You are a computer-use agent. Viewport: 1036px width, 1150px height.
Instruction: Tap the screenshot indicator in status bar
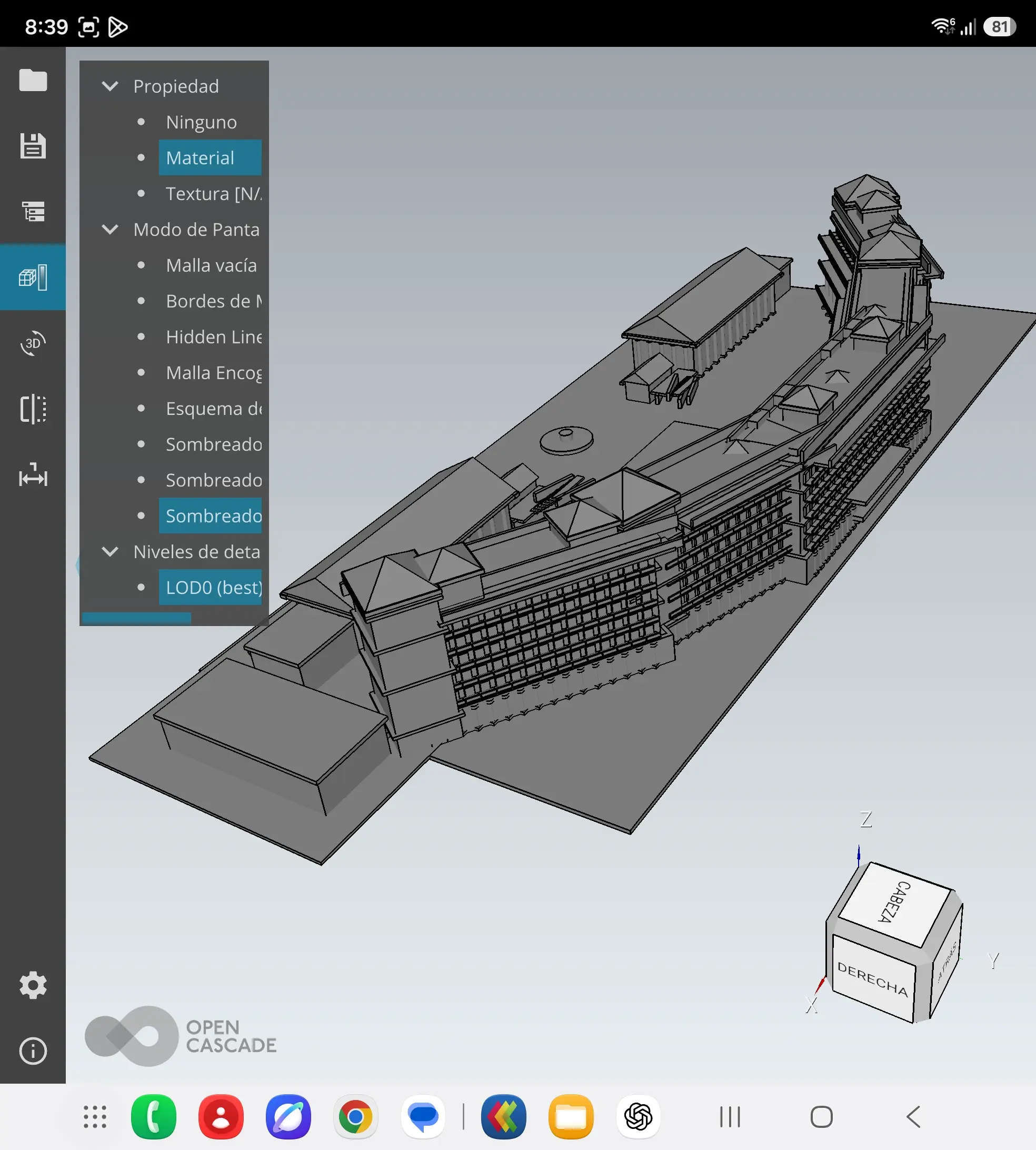coord(88,27)
